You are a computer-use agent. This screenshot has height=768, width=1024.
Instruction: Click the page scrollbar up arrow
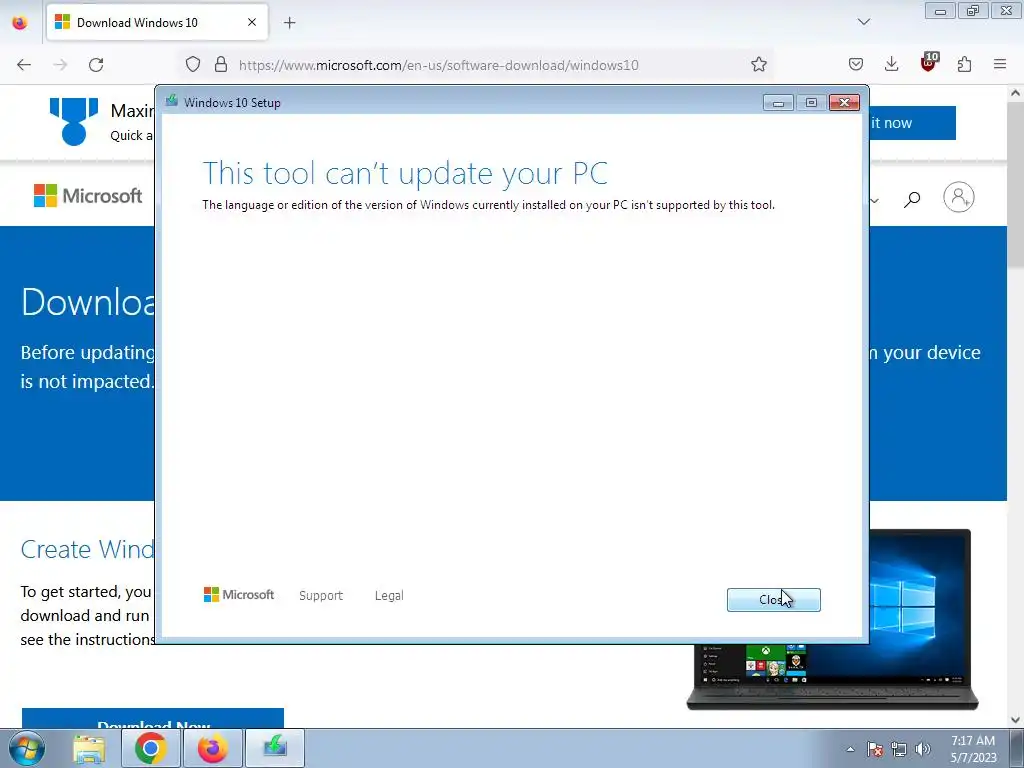(x=1015, y=93)
